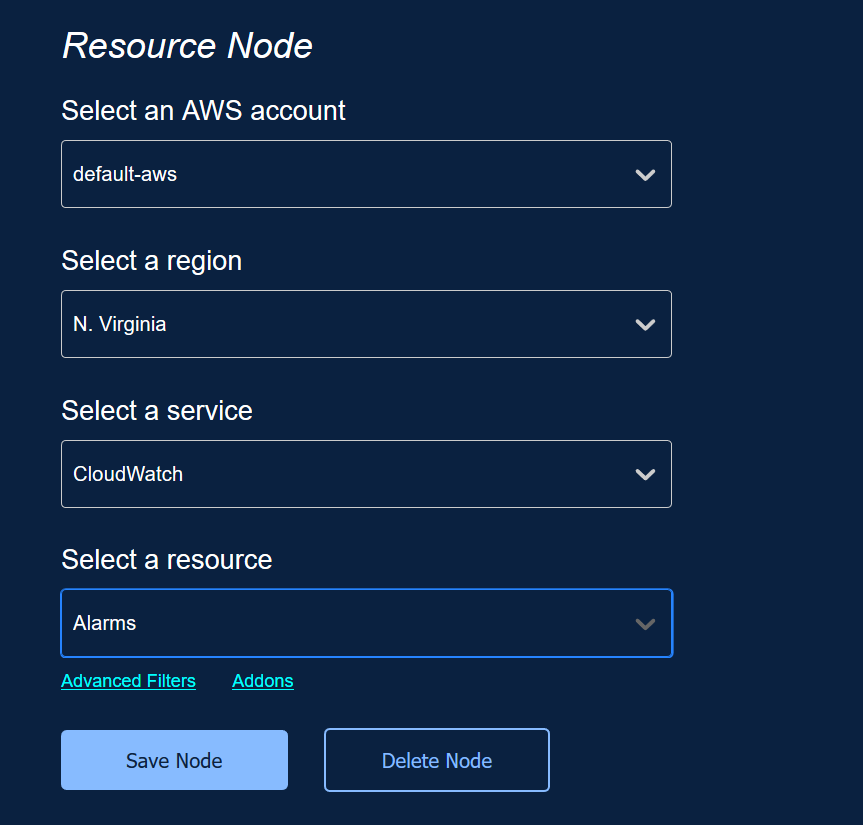Click the chevron arrow in the CloudWatch field
The image size is (863, 825).
(645, 474)
